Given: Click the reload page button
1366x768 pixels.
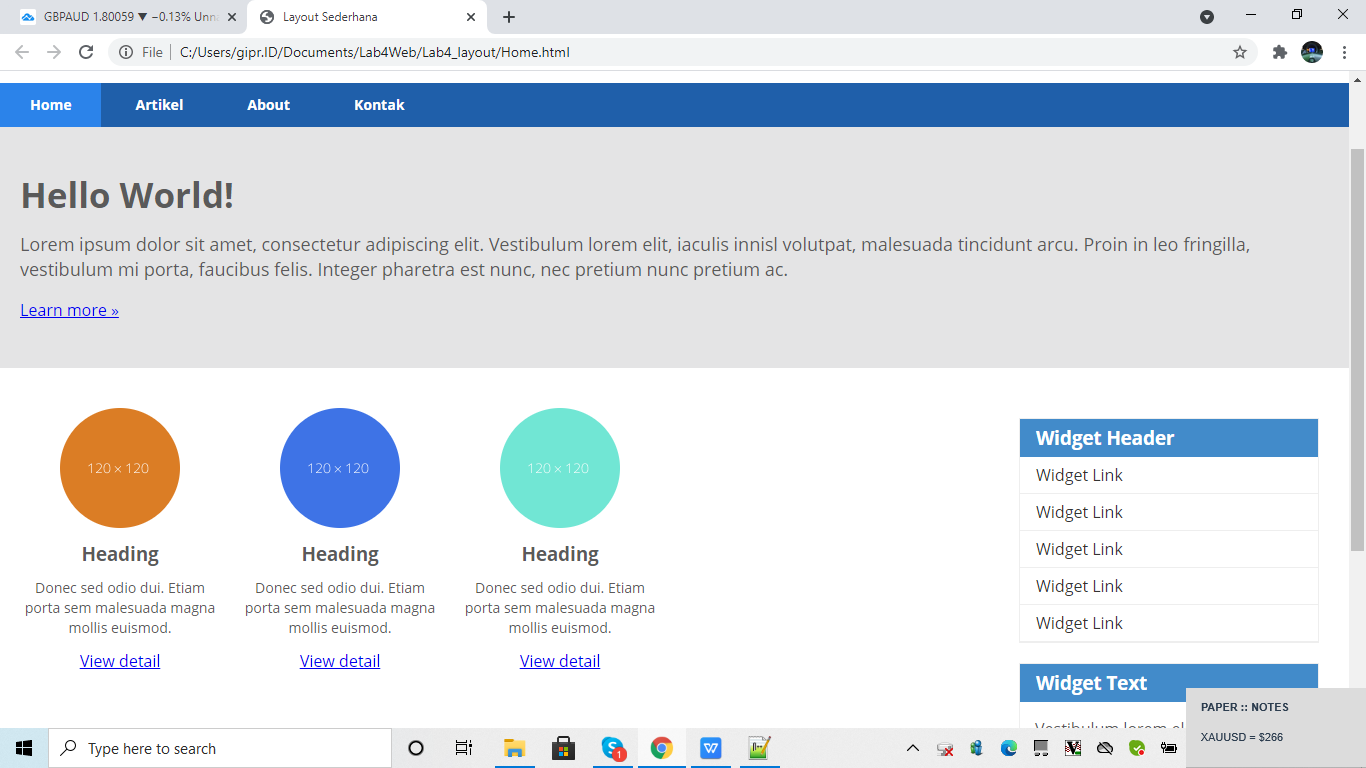Looking at the screenshot, I should click(x=85, y=51).
